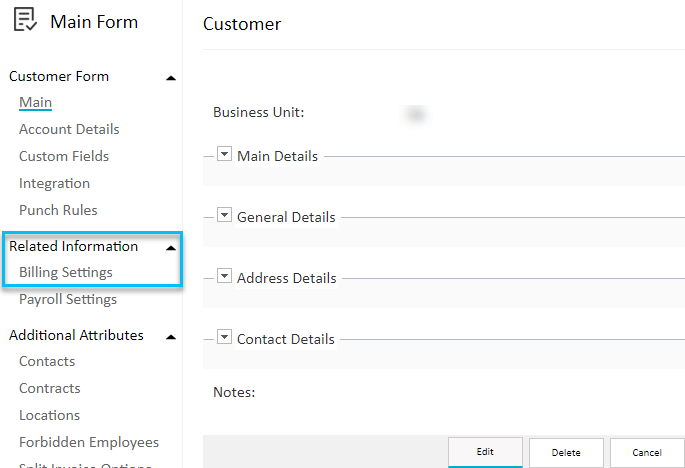685x468 pixels.
Task: Click the Address Details section title
Action: 287,278
